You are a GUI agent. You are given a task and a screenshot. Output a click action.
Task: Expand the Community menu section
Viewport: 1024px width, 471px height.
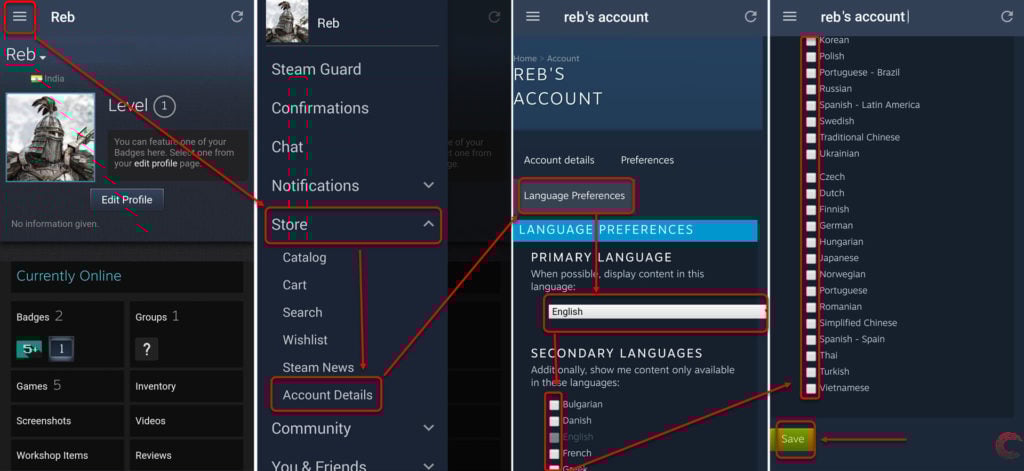[428, 428]
